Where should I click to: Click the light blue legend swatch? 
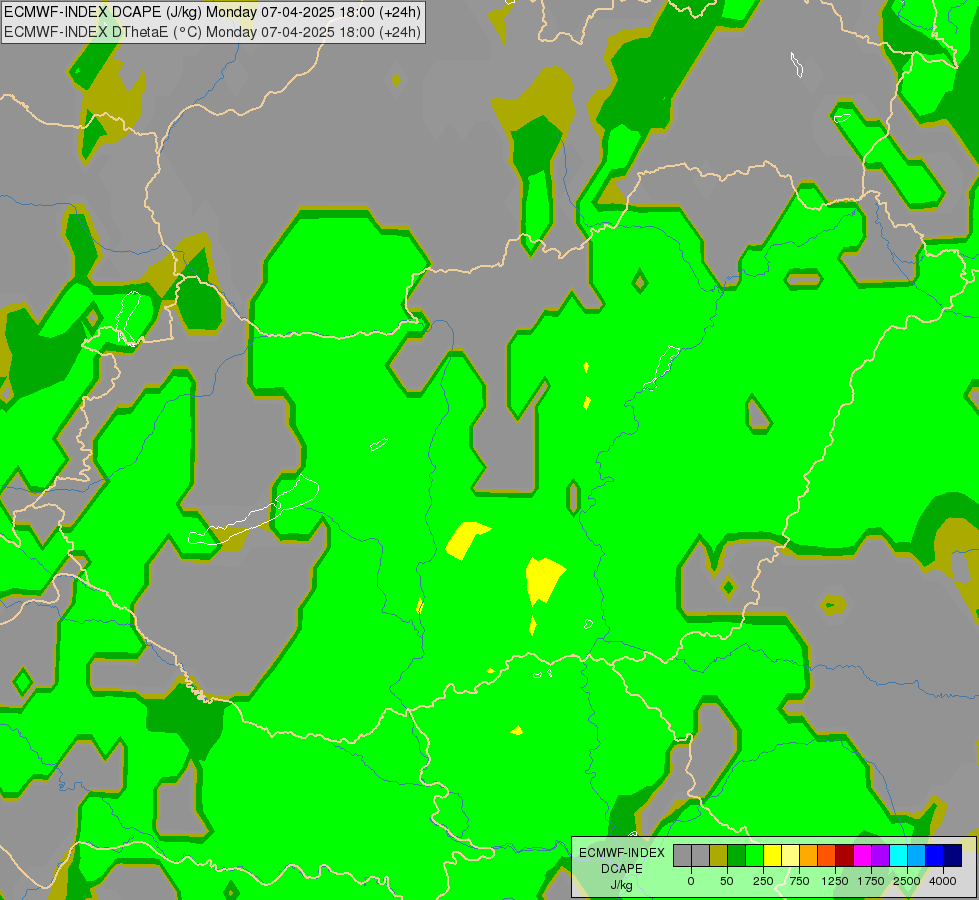917,856
